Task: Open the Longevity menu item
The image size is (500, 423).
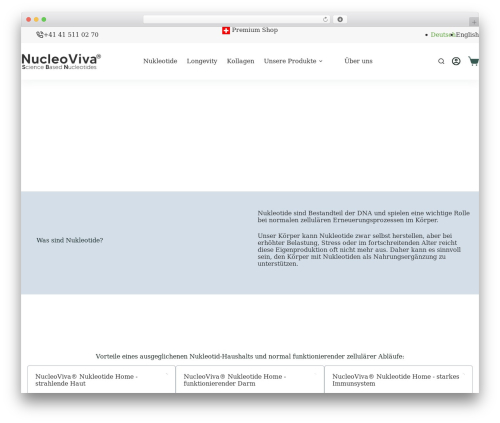Action: (x=202, y=61)
